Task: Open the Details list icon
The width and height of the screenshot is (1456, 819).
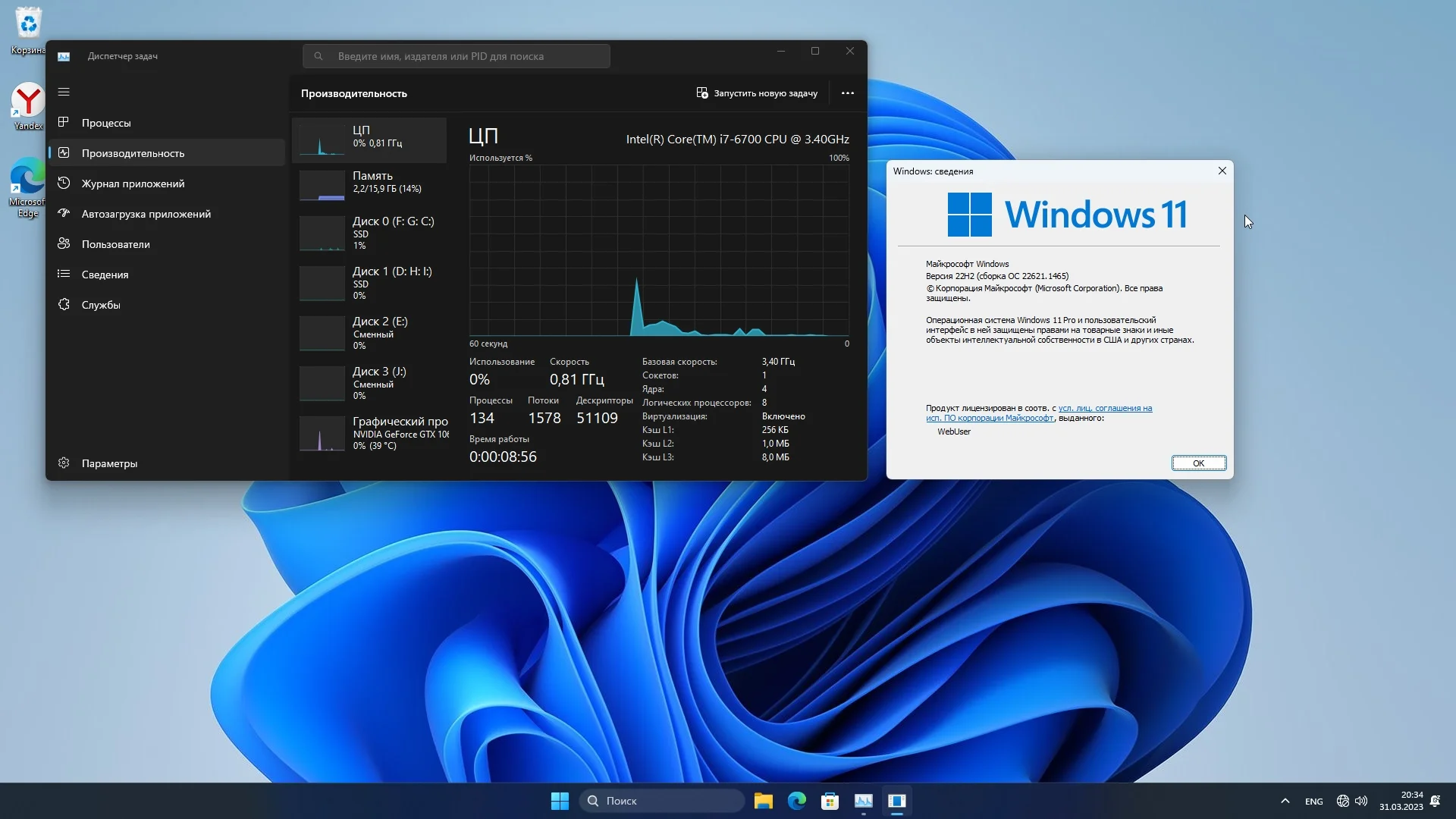Action: [x=64, y=274]
